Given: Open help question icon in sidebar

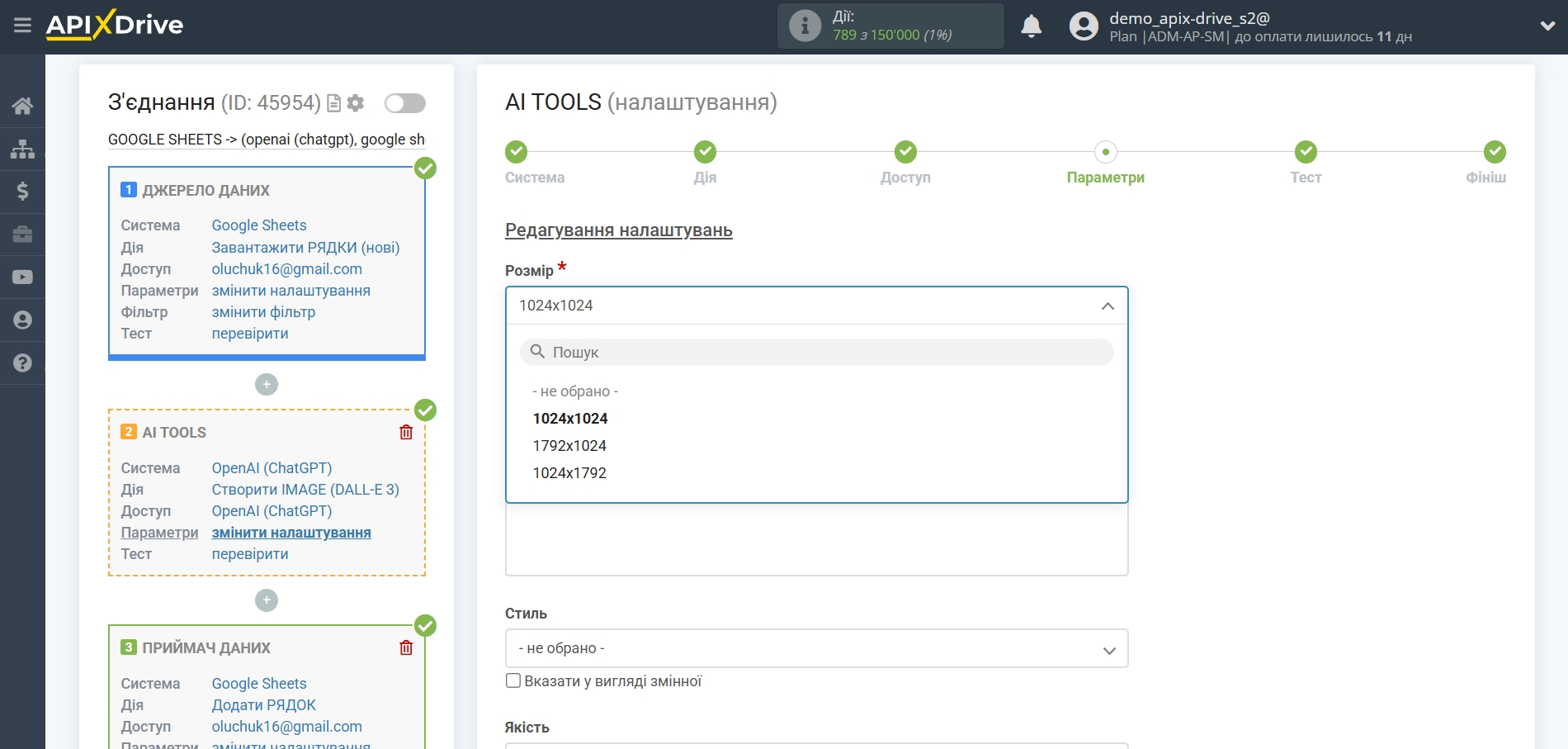Looking at the screenshot, I should [x=22, y=363].
